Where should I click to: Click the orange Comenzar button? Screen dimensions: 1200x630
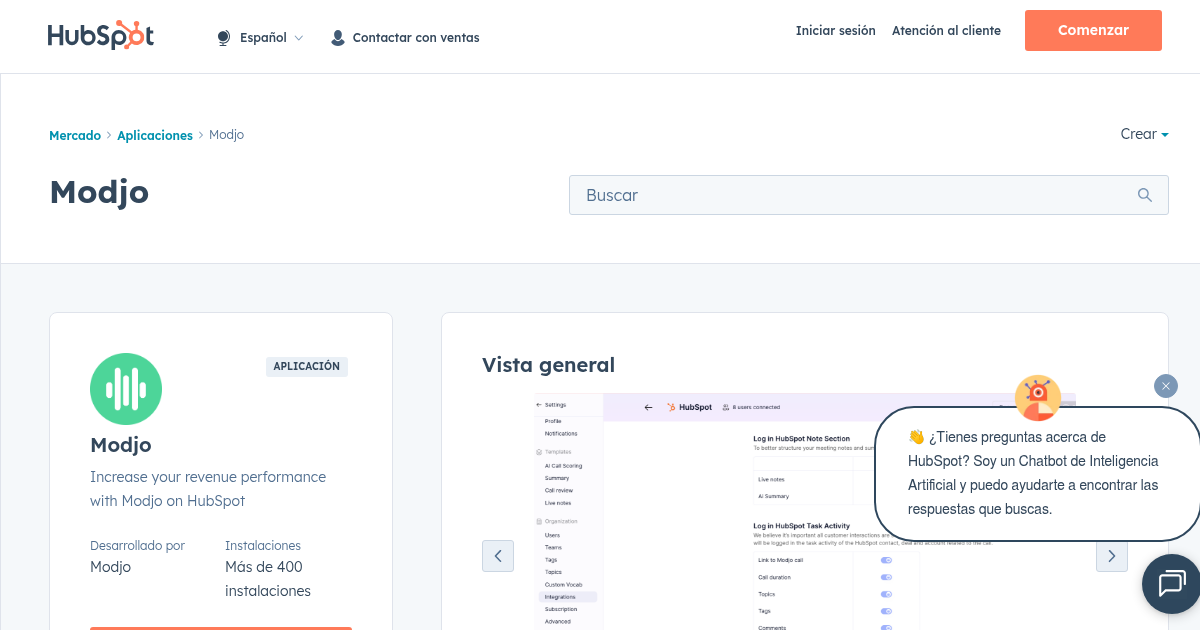pyautogui.click(x=1093, y=30)
